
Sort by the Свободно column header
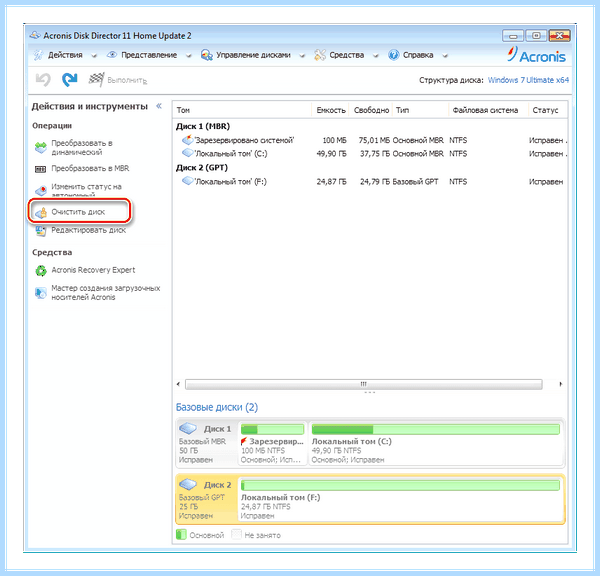(371, 110)
